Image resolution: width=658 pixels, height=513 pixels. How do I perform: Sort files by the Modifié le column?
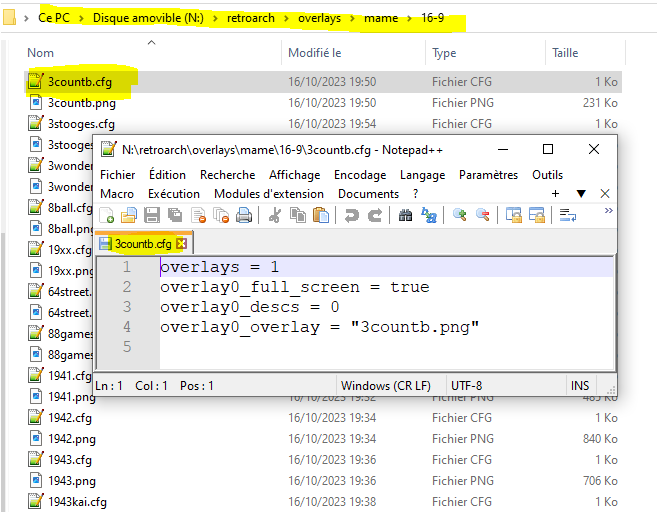(x=315, y=53)
